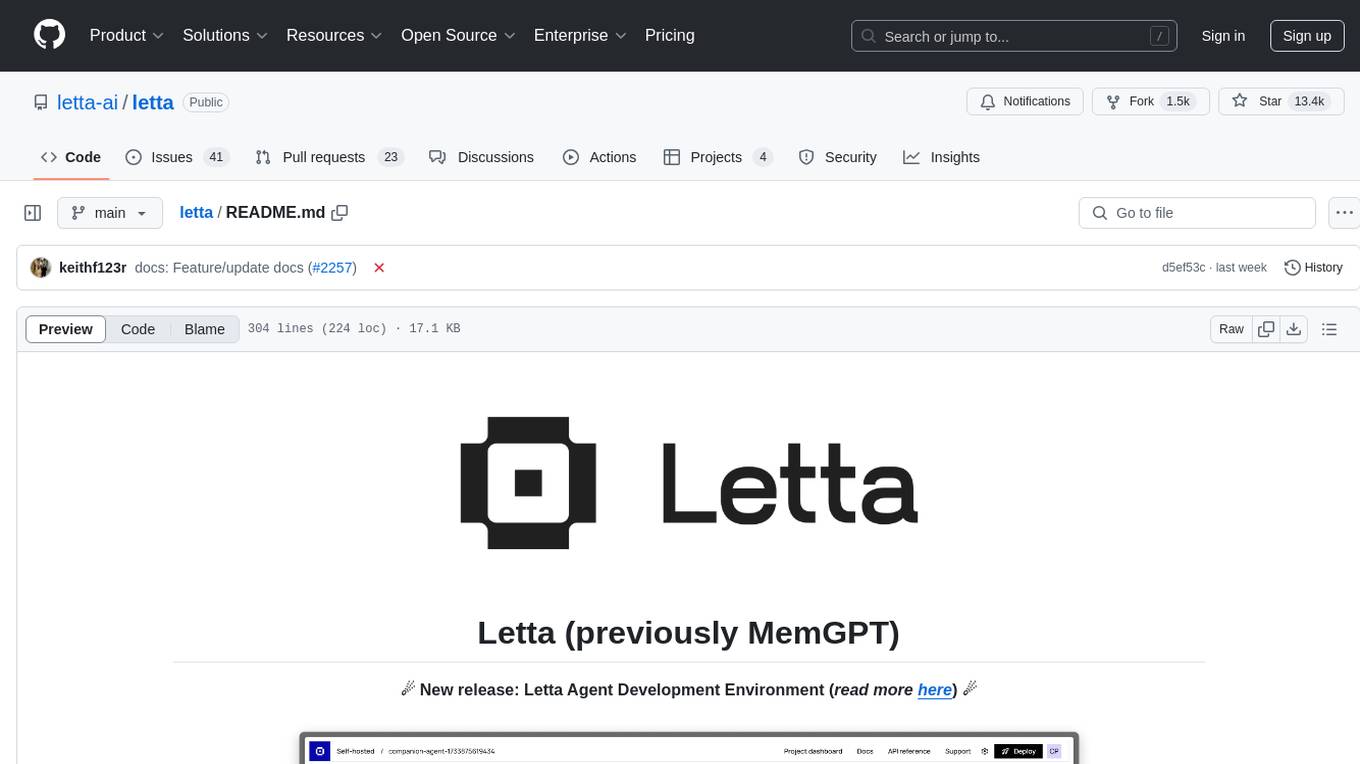Open the letta repository name link
Image resolution: width=1360 pixels, height=764 pixels.
153,102
